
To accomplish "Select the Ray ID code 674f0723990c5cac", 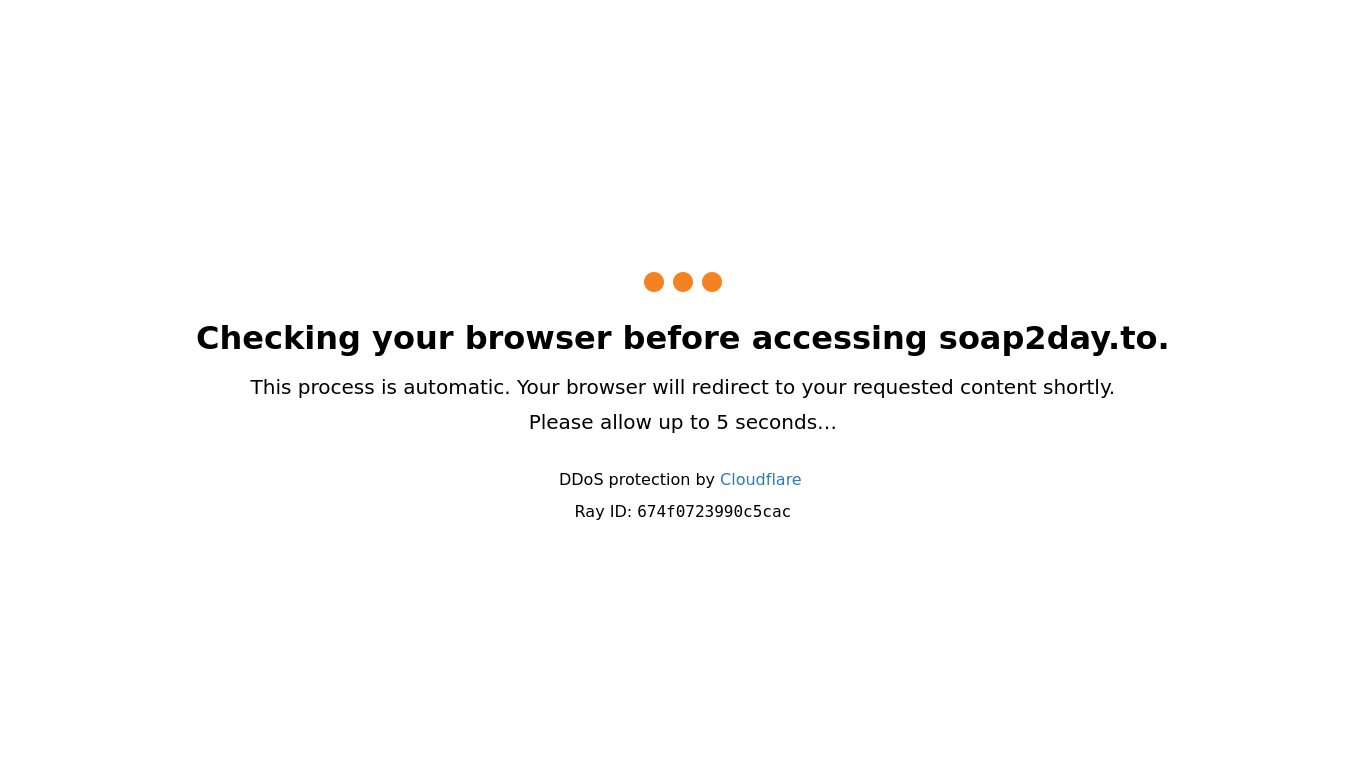I will coord(714,512).
